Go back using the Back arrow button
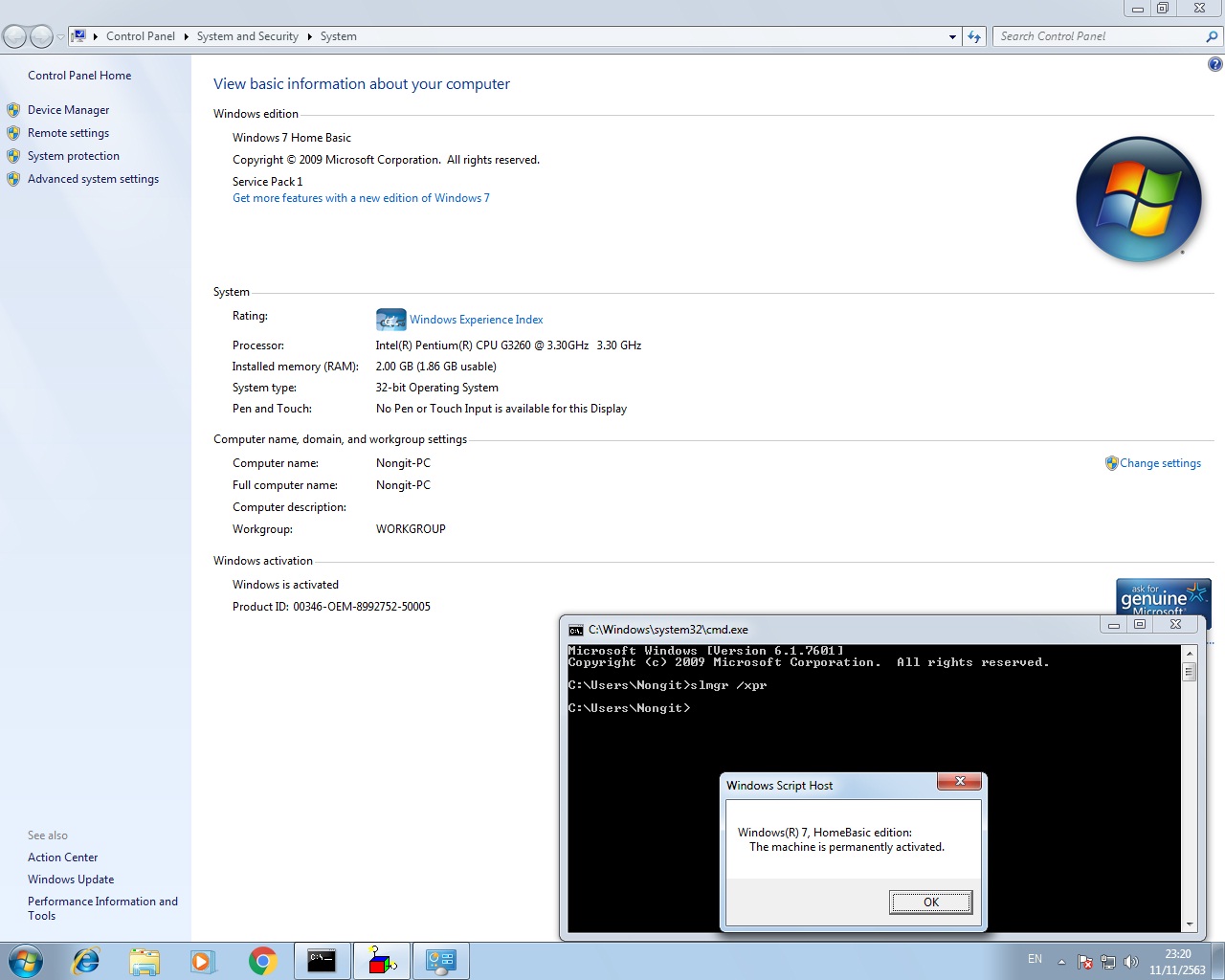 coord(15,36)
